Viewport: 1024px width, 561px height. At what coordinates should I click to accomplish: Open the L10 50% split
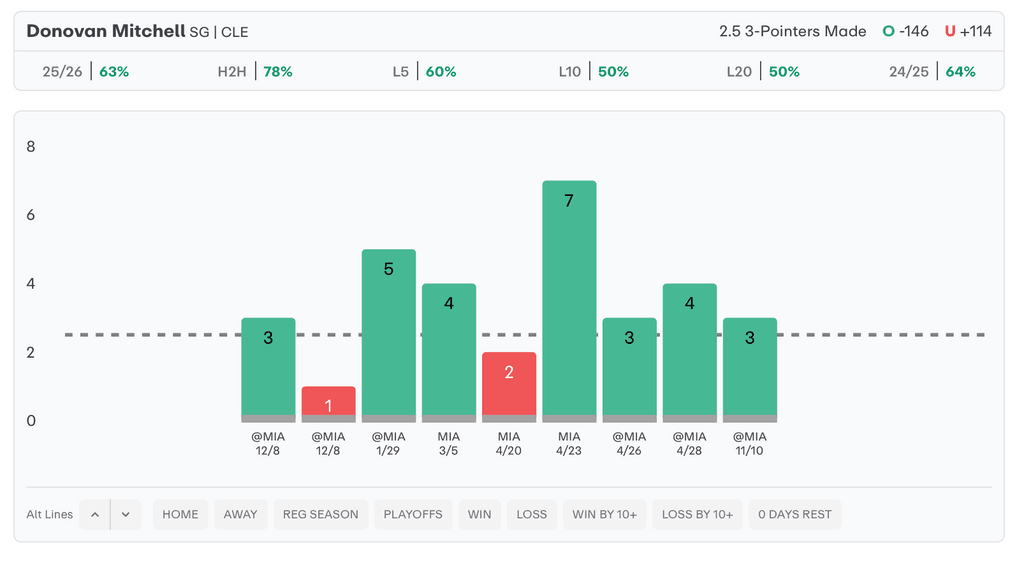(593, 72)
